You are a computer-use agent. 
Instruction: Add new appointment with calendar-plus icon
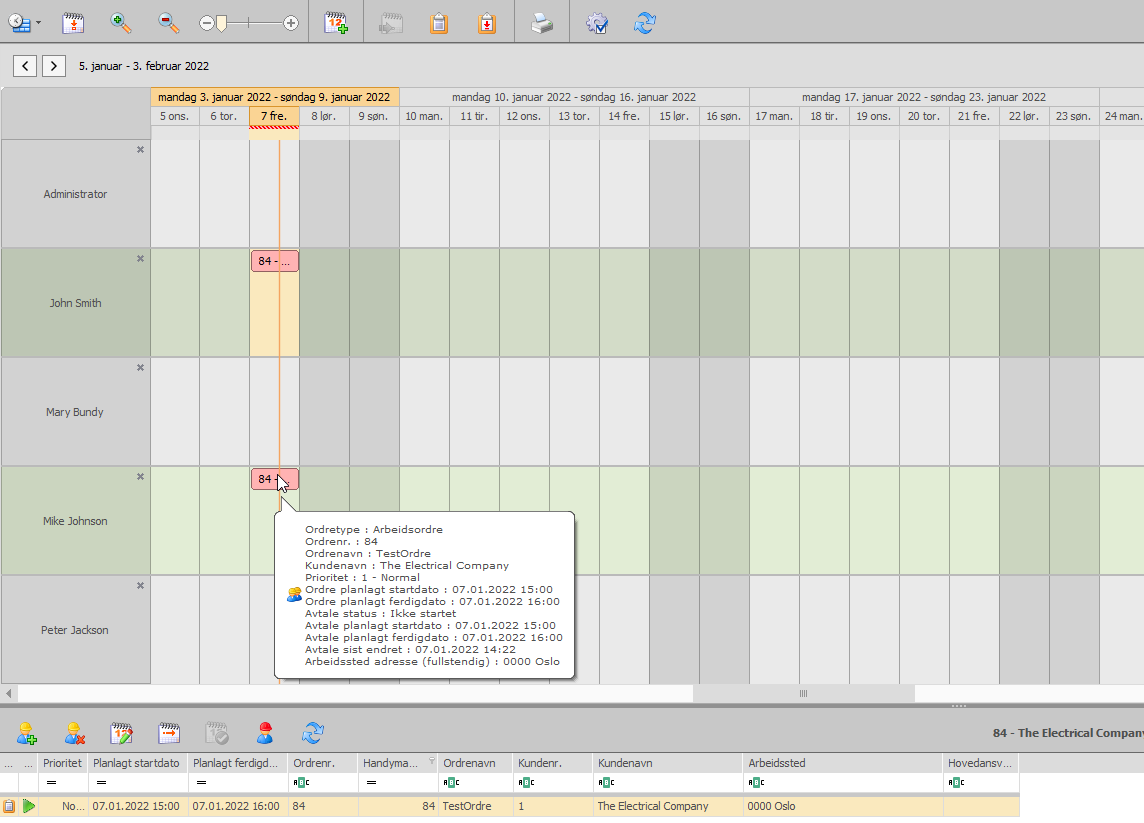[336, 23]
